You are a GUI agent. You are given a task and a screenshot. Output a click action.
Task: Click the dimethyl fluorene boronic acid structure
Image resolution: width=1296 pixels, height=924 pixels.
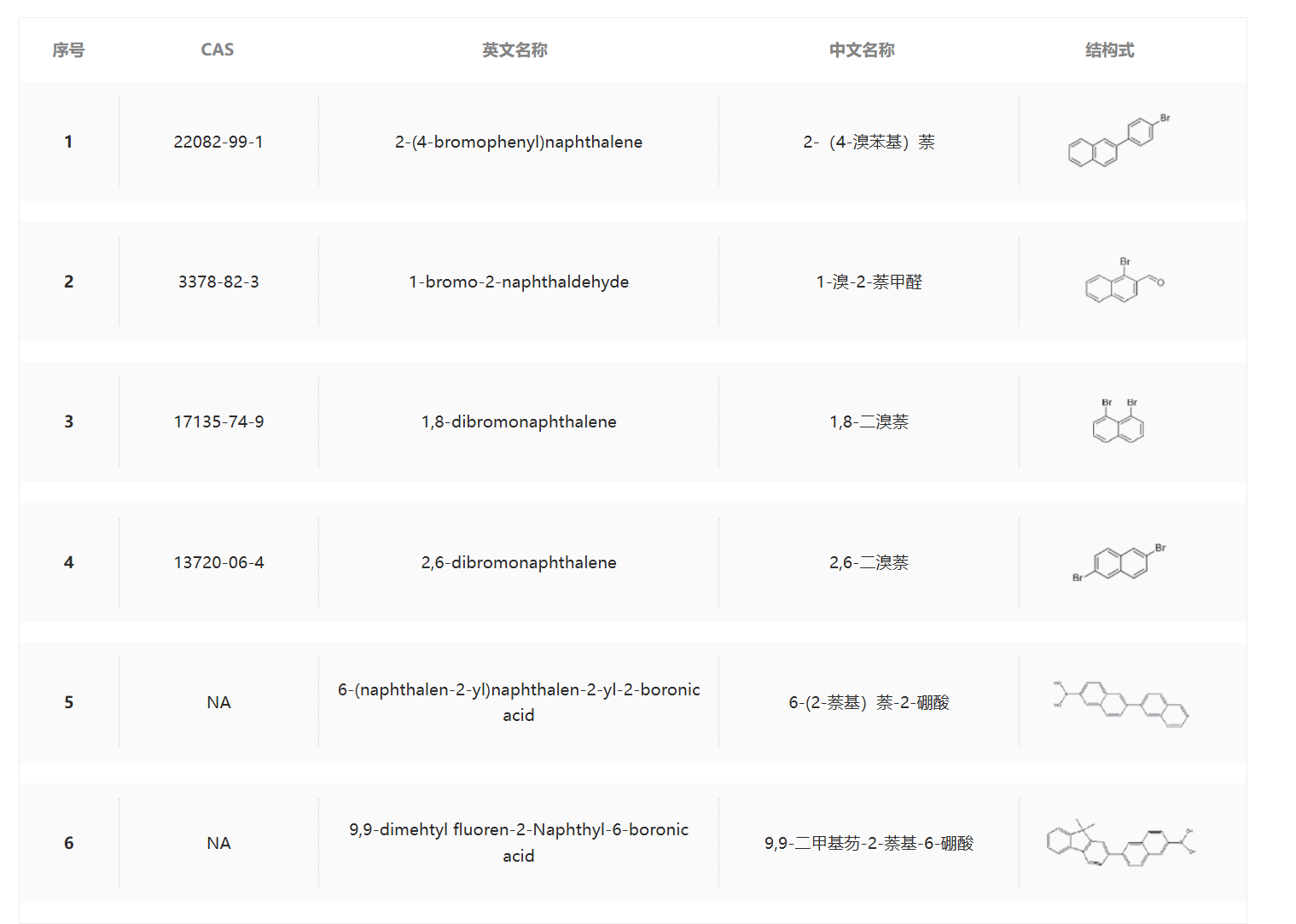click(1120, 843)
